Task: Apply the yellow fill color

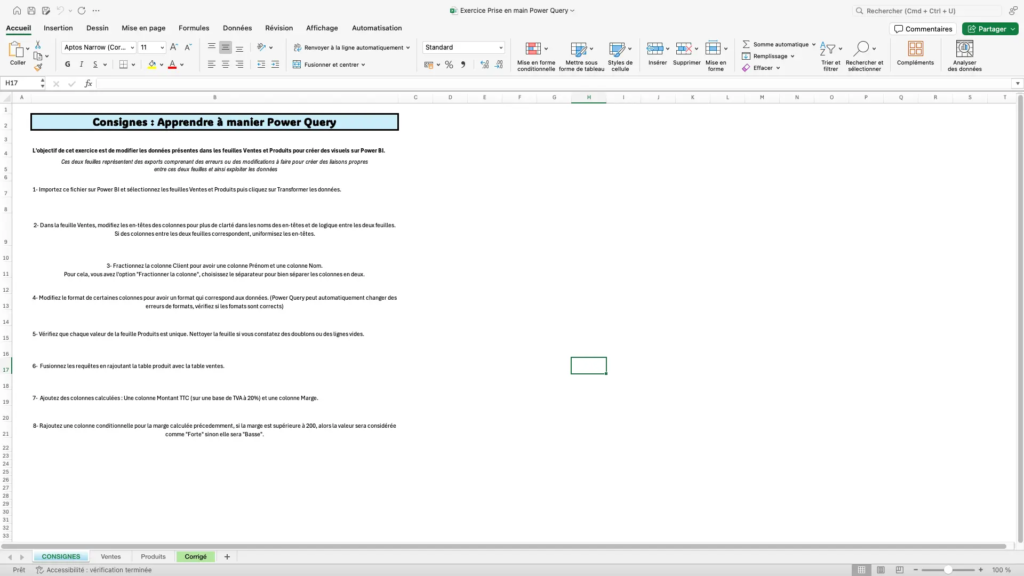Action: point(152,65)
